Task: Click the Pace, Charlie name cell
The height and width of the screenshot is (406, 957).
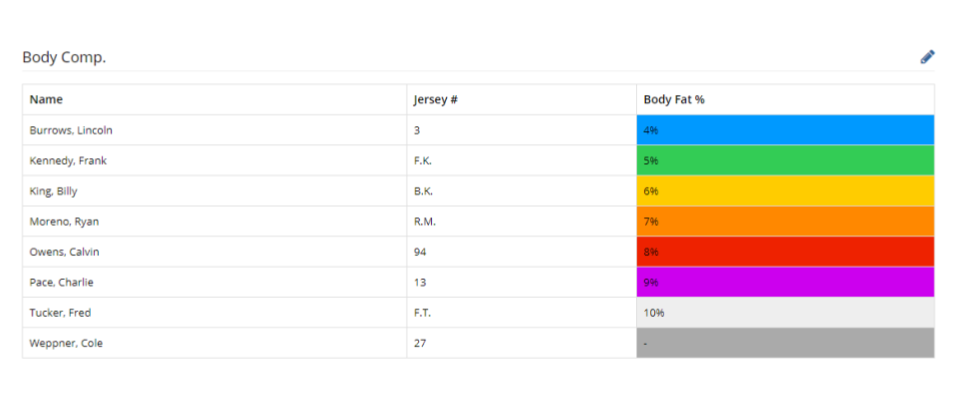Action: coord(61,283)
